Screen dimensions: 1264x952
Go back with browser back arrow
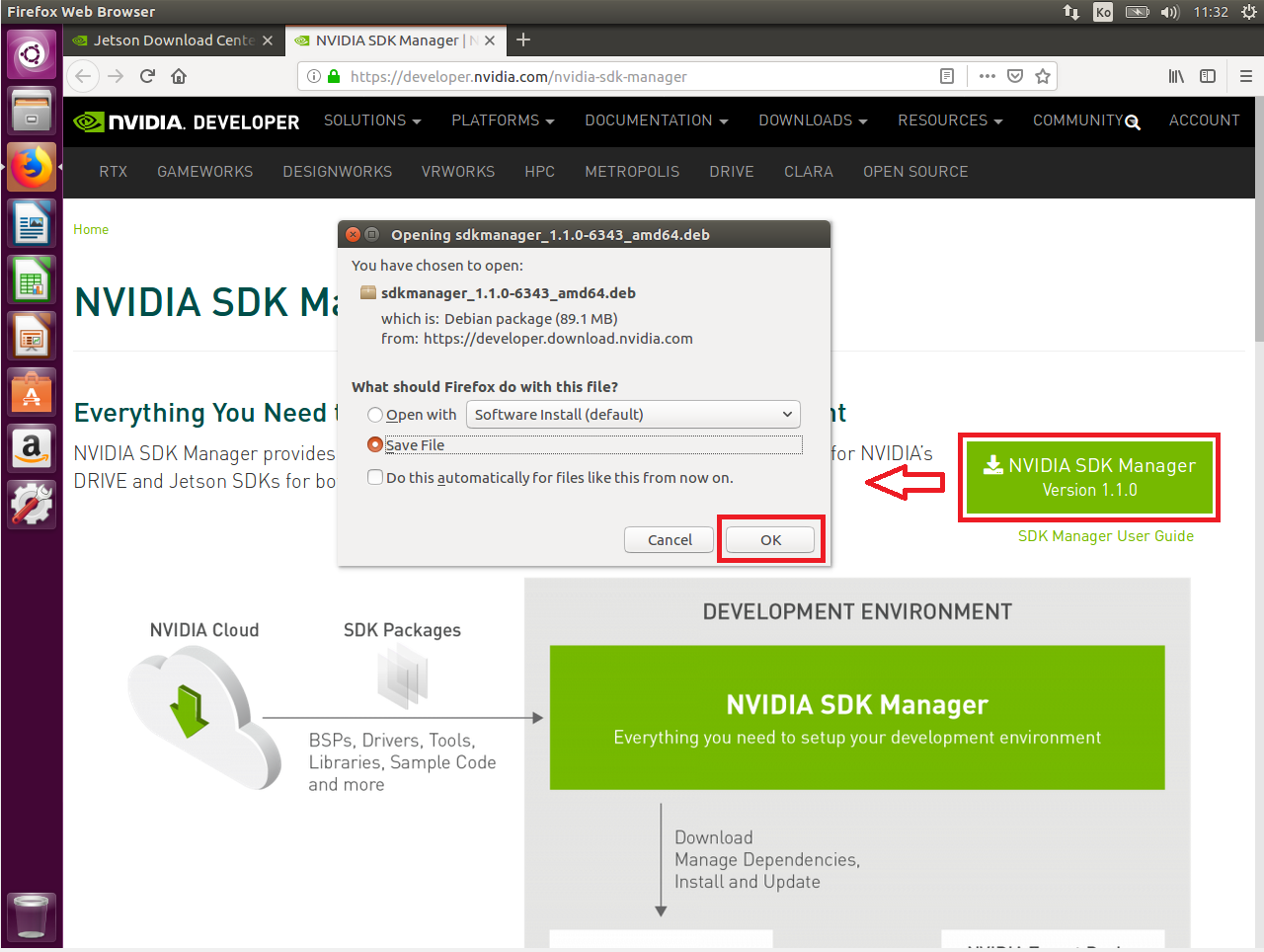[83, 76]
